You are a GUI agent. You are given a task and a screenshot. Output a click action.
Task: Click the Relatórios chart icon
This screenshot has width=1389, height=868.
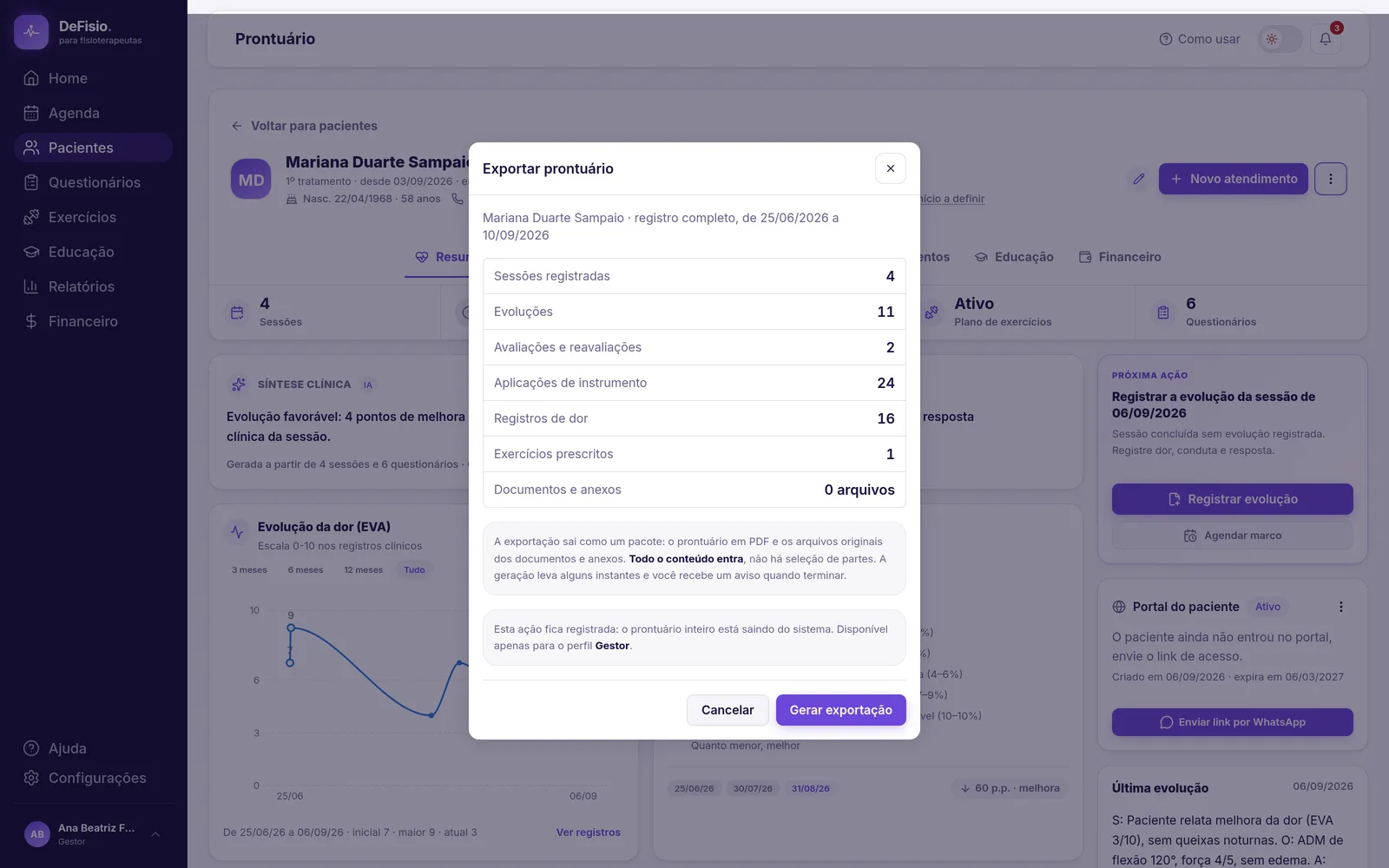click(x=31, y=286)
